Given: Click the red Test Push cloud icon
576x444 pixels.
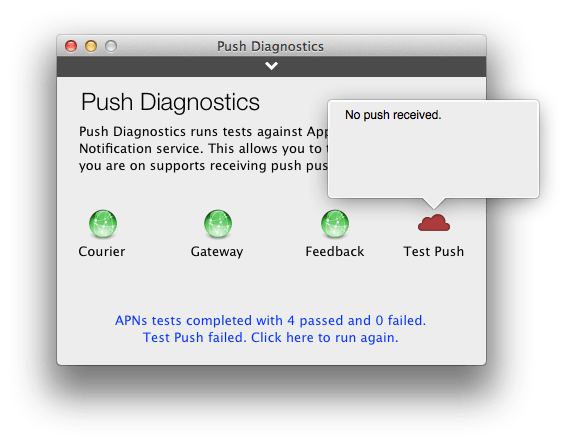Looking at the screenshot, I should pos(434,223).
